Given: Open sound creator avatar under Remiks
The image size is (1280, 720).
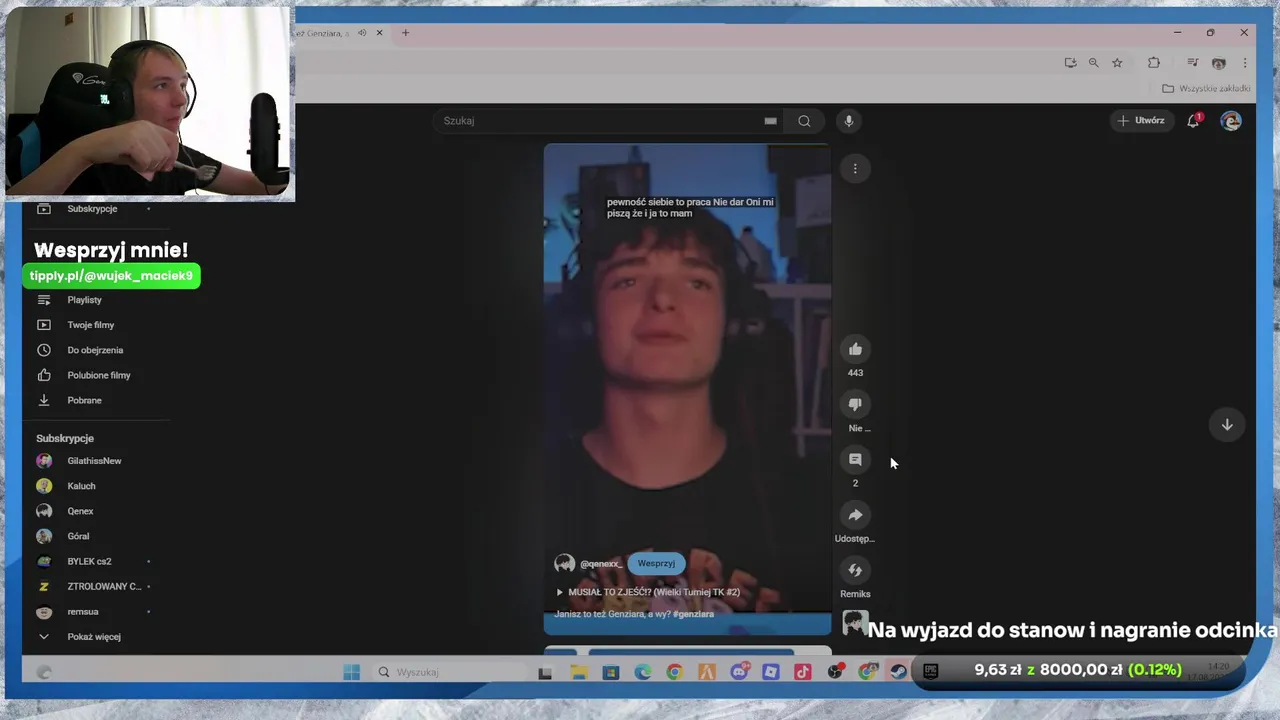Looking at the screenshot, I should coord(854,623).
